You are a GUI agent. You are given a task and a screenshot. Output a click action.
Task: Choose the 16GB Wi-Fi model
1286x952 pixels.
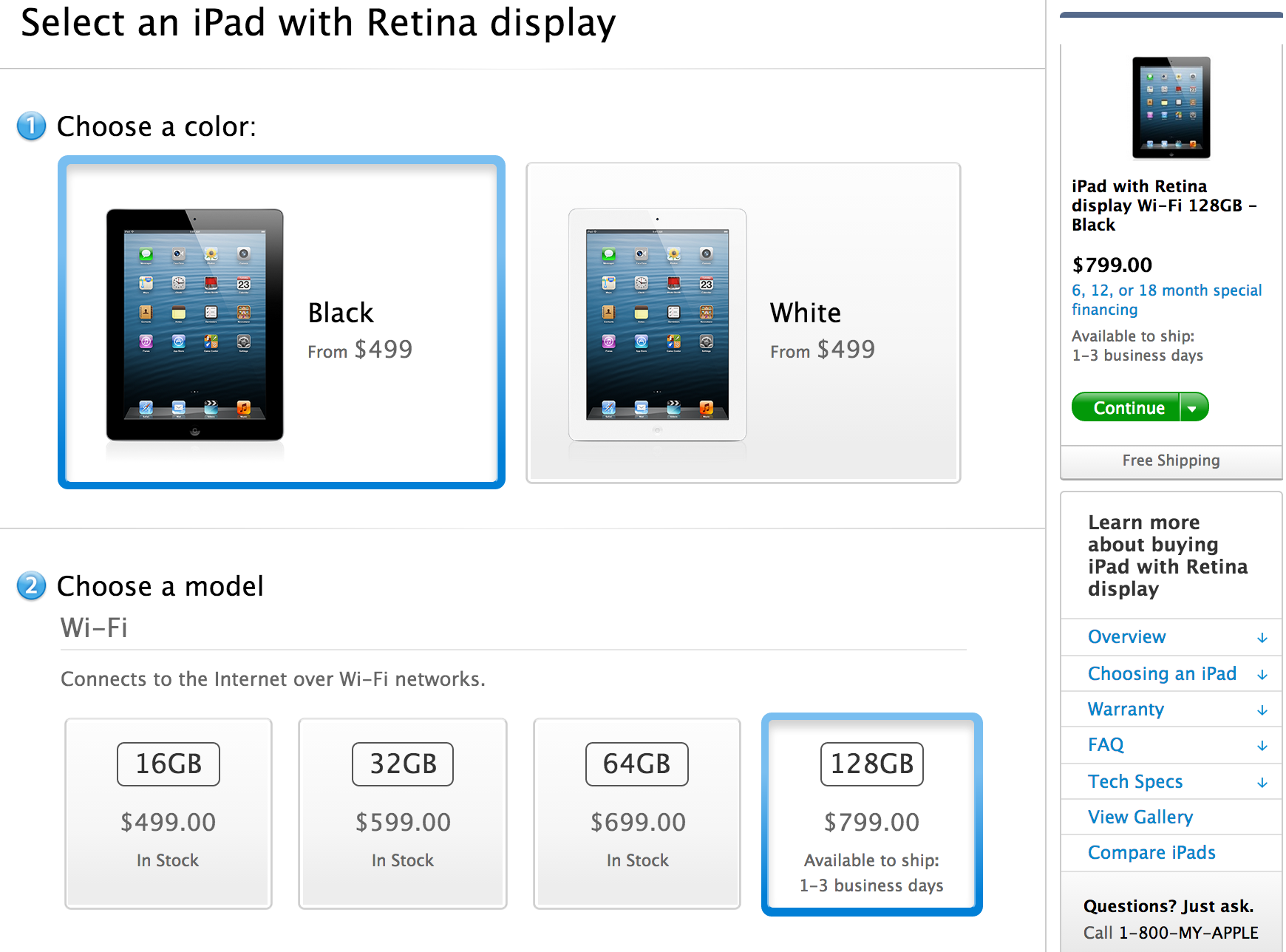(168, 813)
